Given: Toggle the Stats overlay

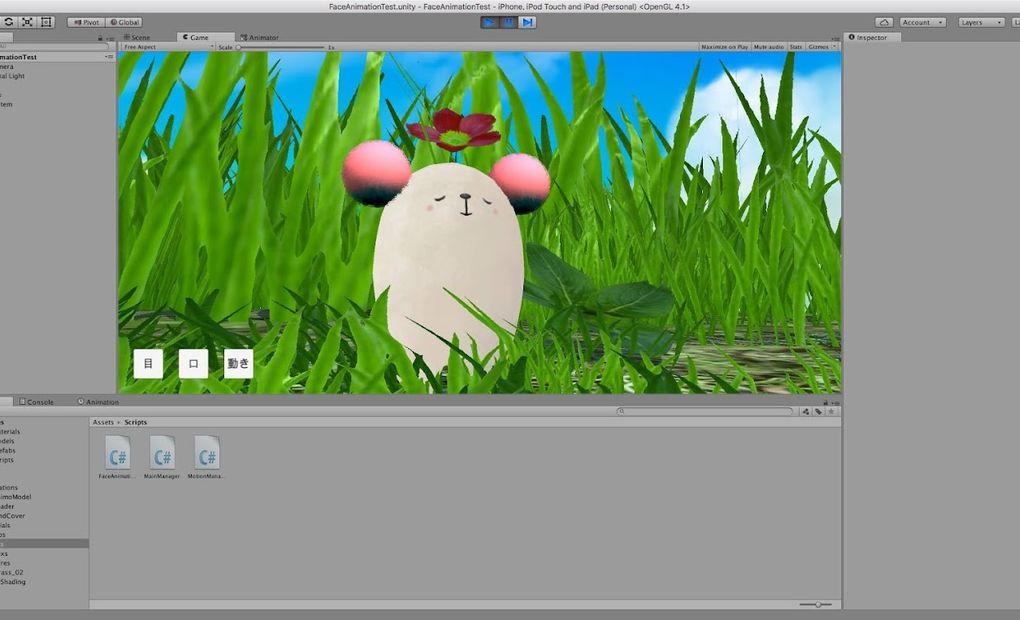Looking at the screenshot, I should click(796, 47).
